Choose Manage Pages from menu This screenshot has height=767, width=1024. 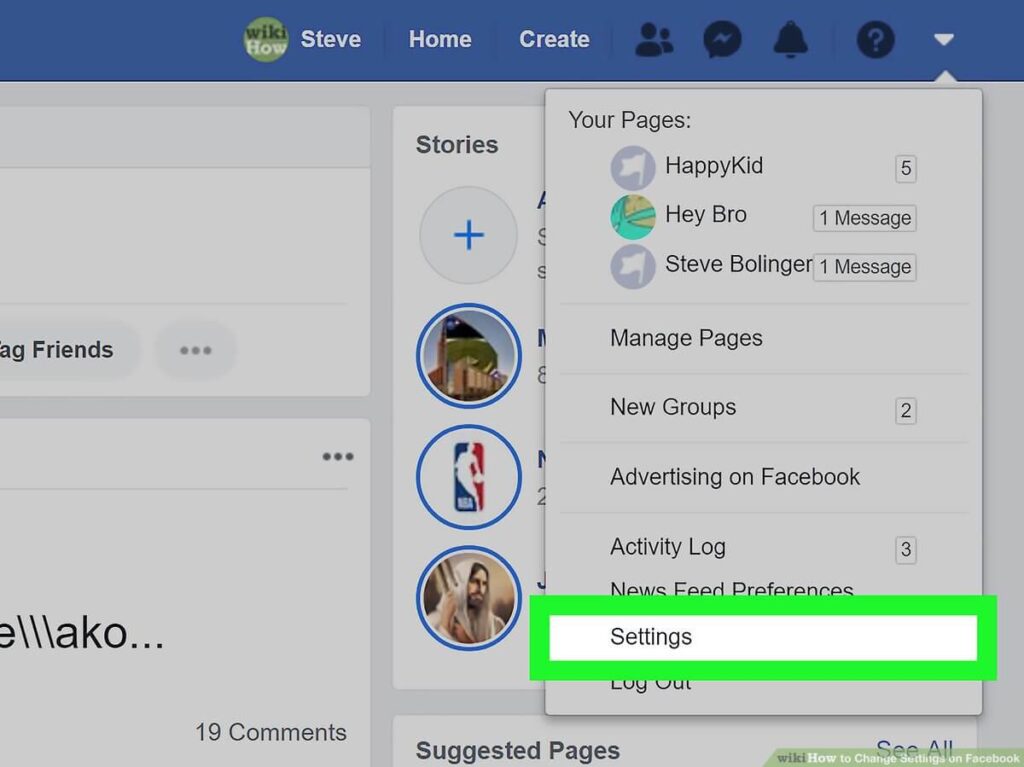coord(686,339)
